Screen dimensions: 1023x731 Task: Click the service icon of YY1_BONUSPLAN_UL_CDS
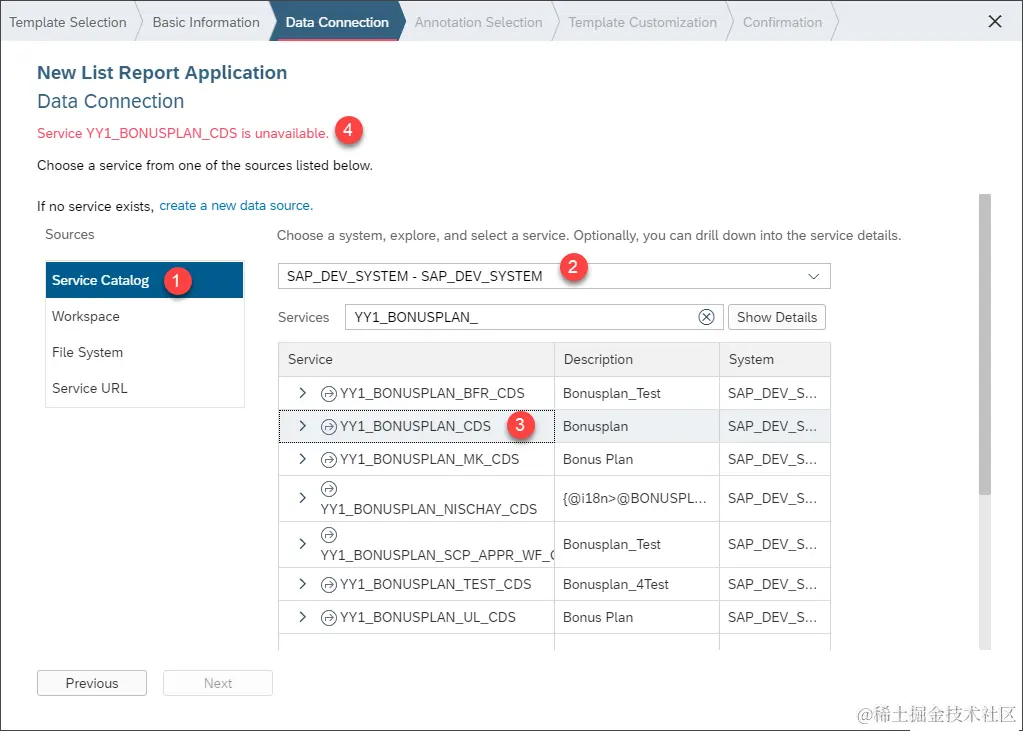tap(329, 617)
